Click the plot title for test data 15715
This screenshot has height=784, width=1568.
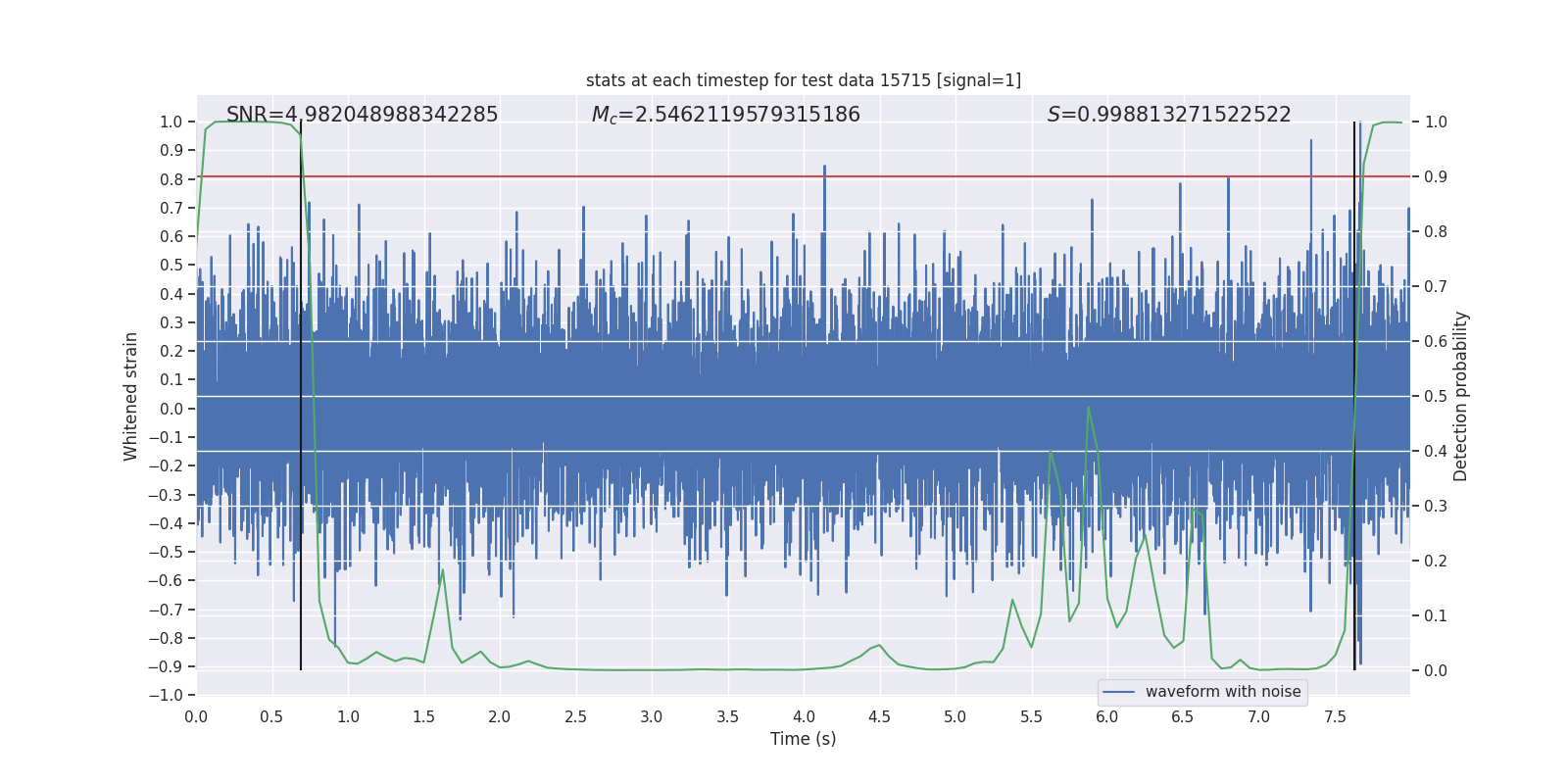pyautogui.click(x=803, y=80)
